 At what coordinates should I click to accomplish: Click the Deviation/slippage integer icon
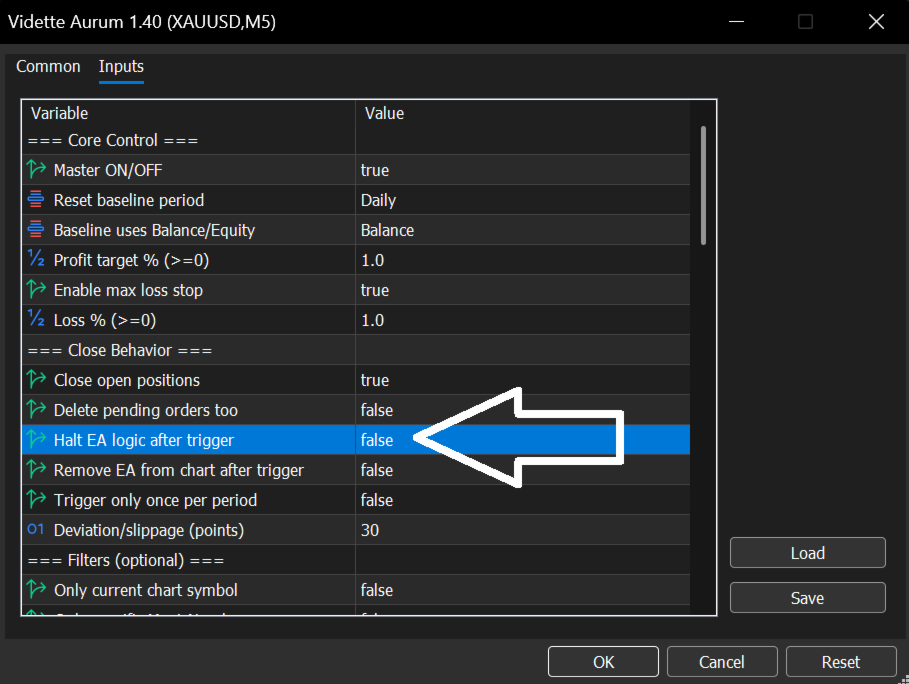(36, 530)
